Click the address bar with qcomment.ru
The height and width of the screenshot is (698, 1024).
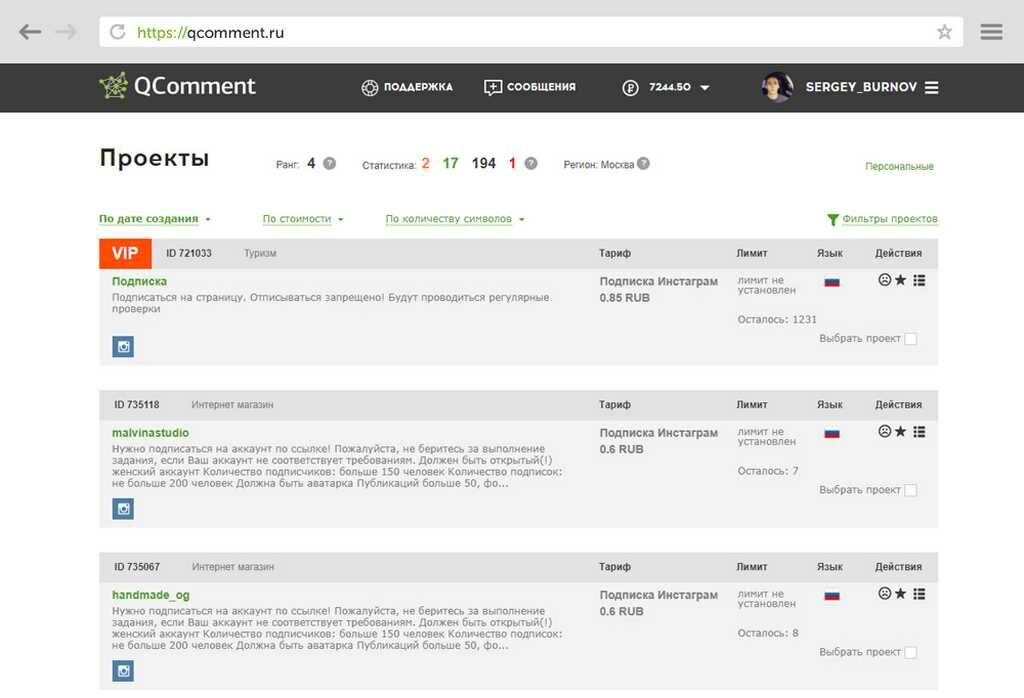[x=531, y=32]
